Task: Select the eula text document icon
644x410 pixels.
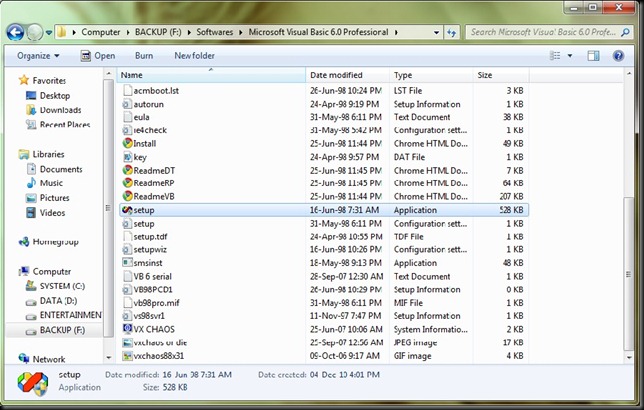Action: pos(127,117)
